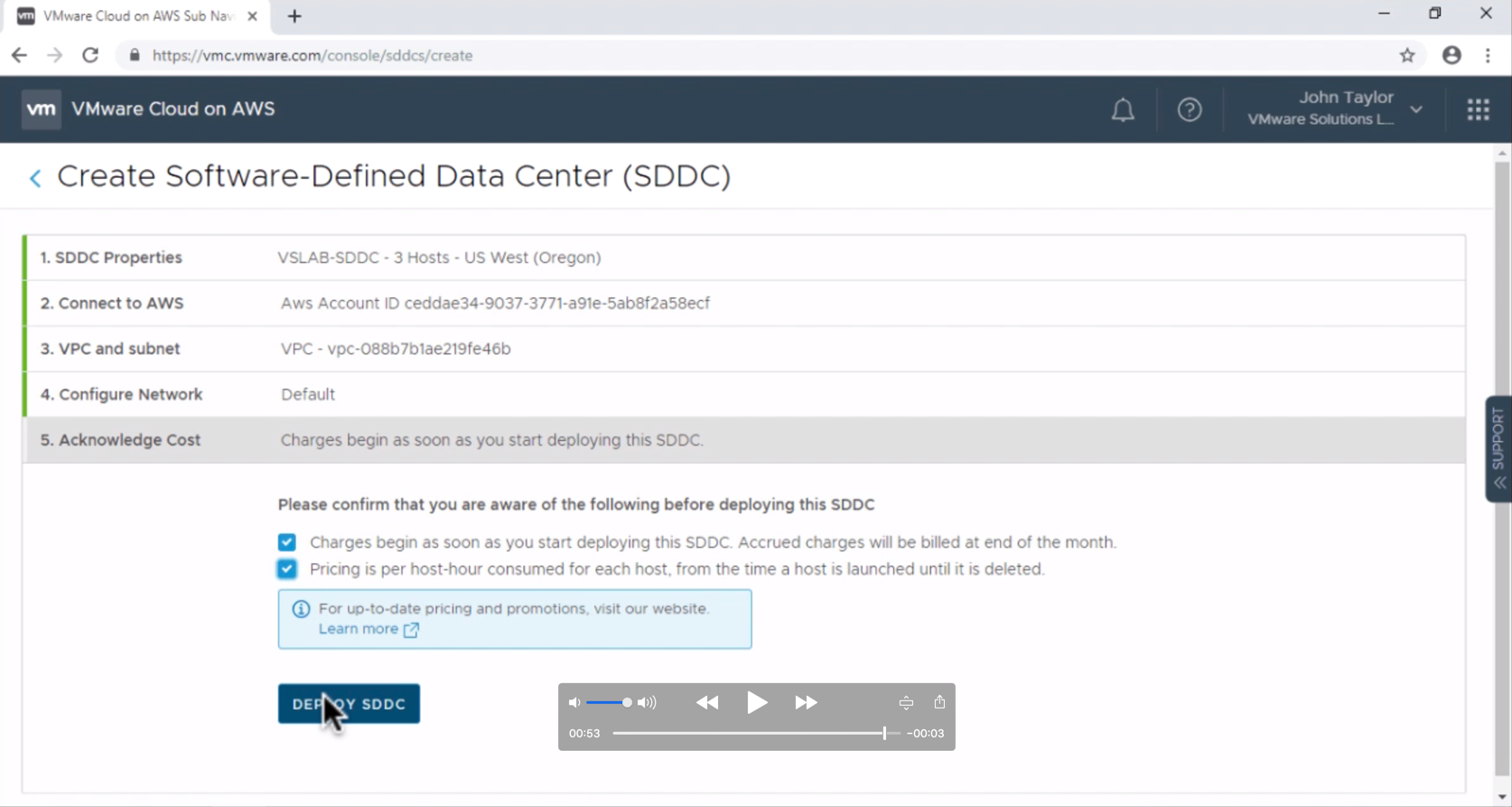1512x807 pixels.
Task: Rewind the video
Action: (x=707, y=702)
